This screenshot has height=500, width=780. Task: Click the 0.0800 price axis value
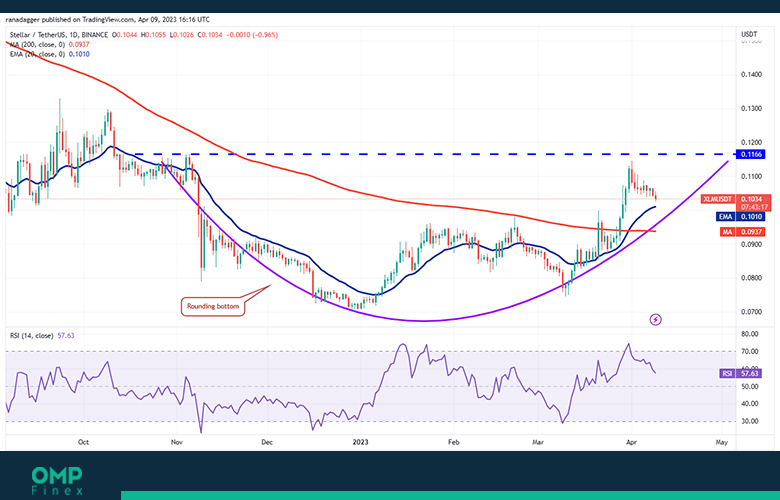751,278
